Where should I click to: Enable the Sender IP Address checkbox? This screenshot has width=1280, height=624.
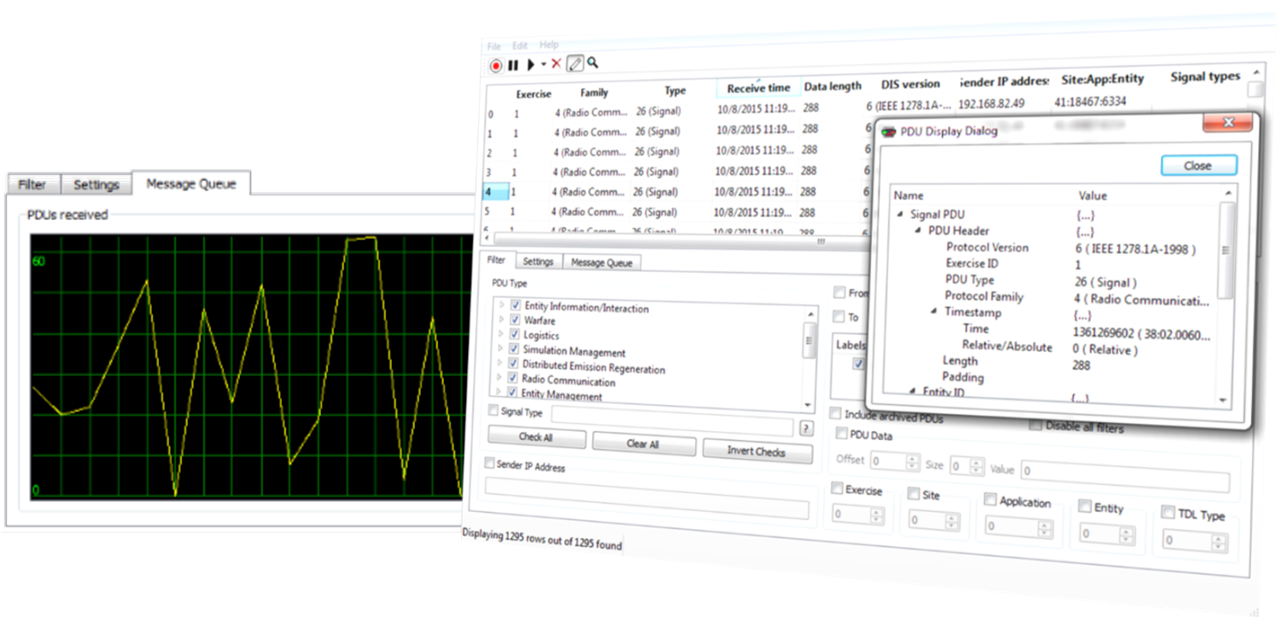489,464
